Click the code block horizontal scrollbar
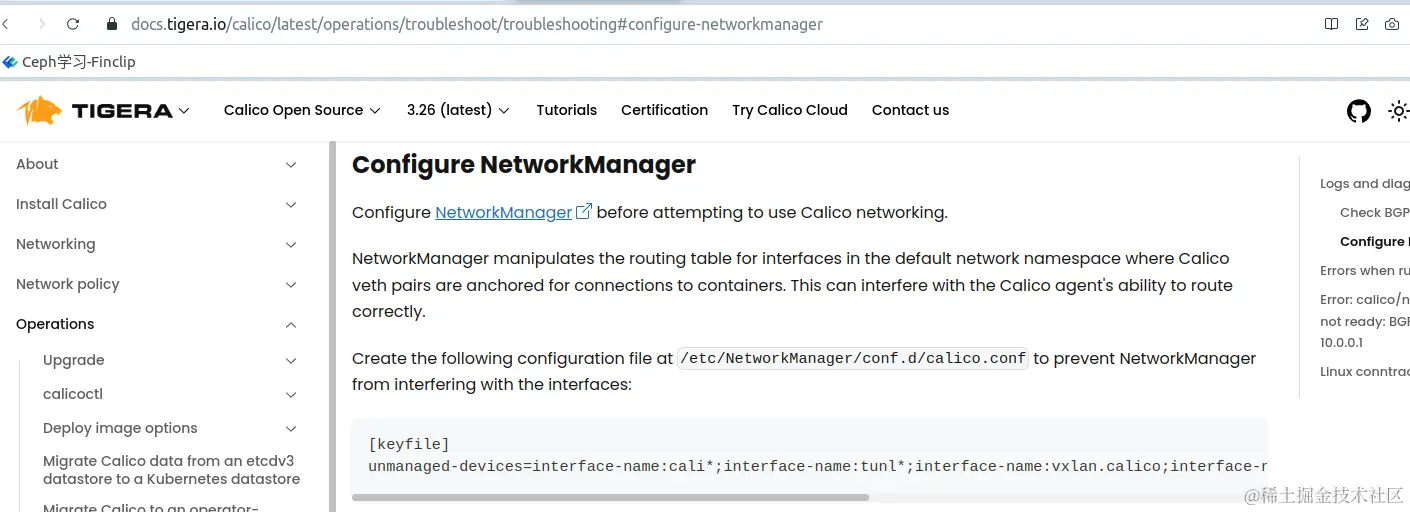This screenshot has width=1410, height=512. coord(610,497)
